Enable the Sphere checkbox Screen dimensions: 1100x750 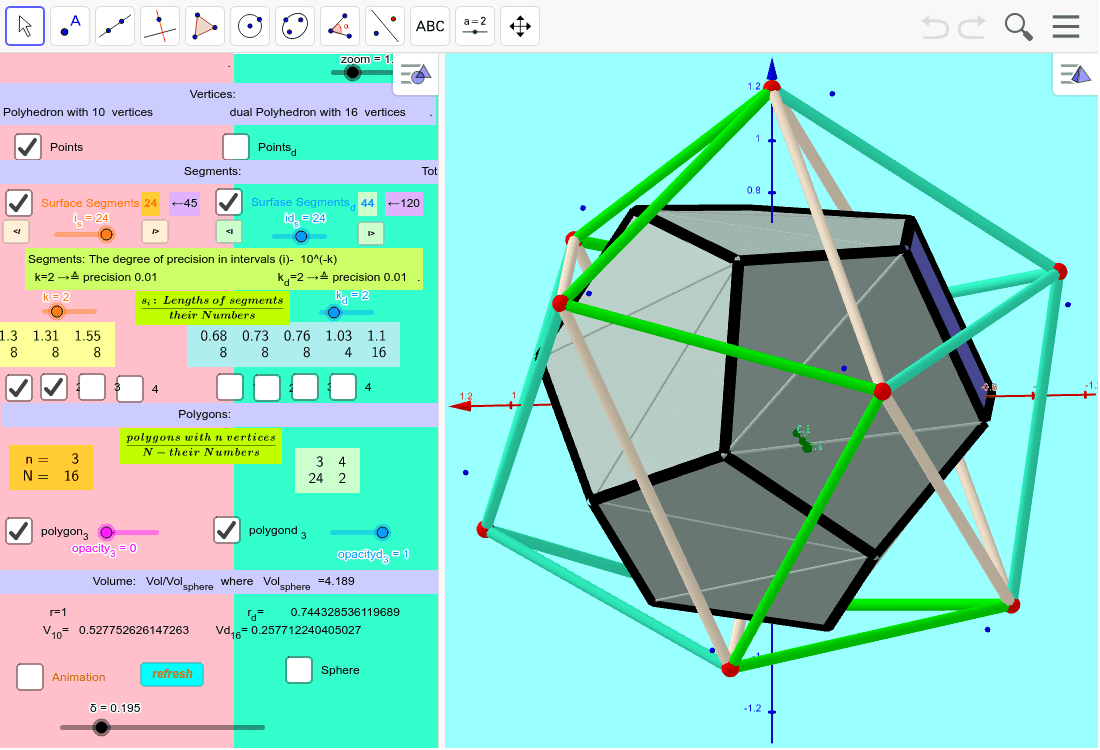pyautogui.click(x=298, y=670)
